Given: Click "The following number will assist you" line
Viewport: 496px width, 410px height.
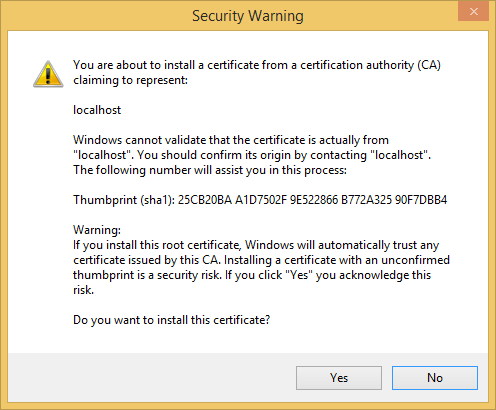Looking at the screenshot, I should [x=210, y=170].
